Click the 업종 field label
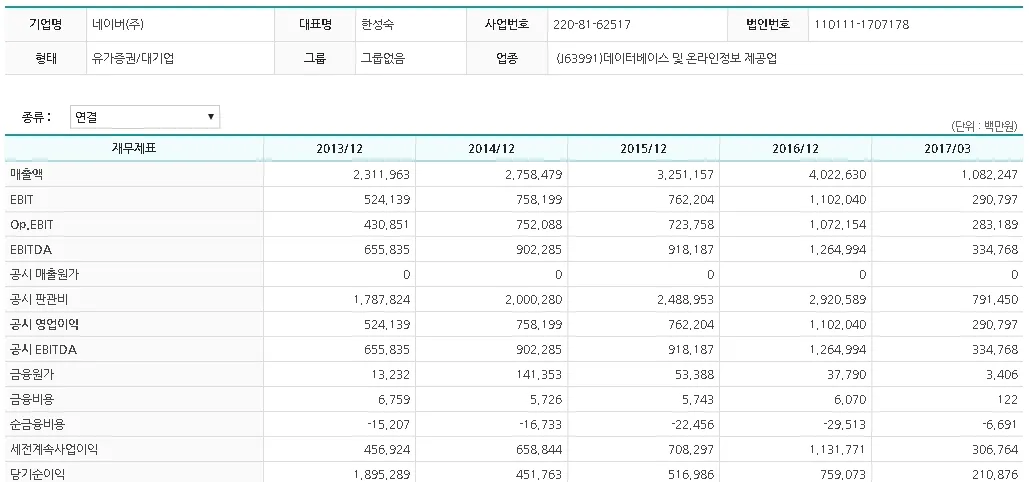 [x=507, y=58]
